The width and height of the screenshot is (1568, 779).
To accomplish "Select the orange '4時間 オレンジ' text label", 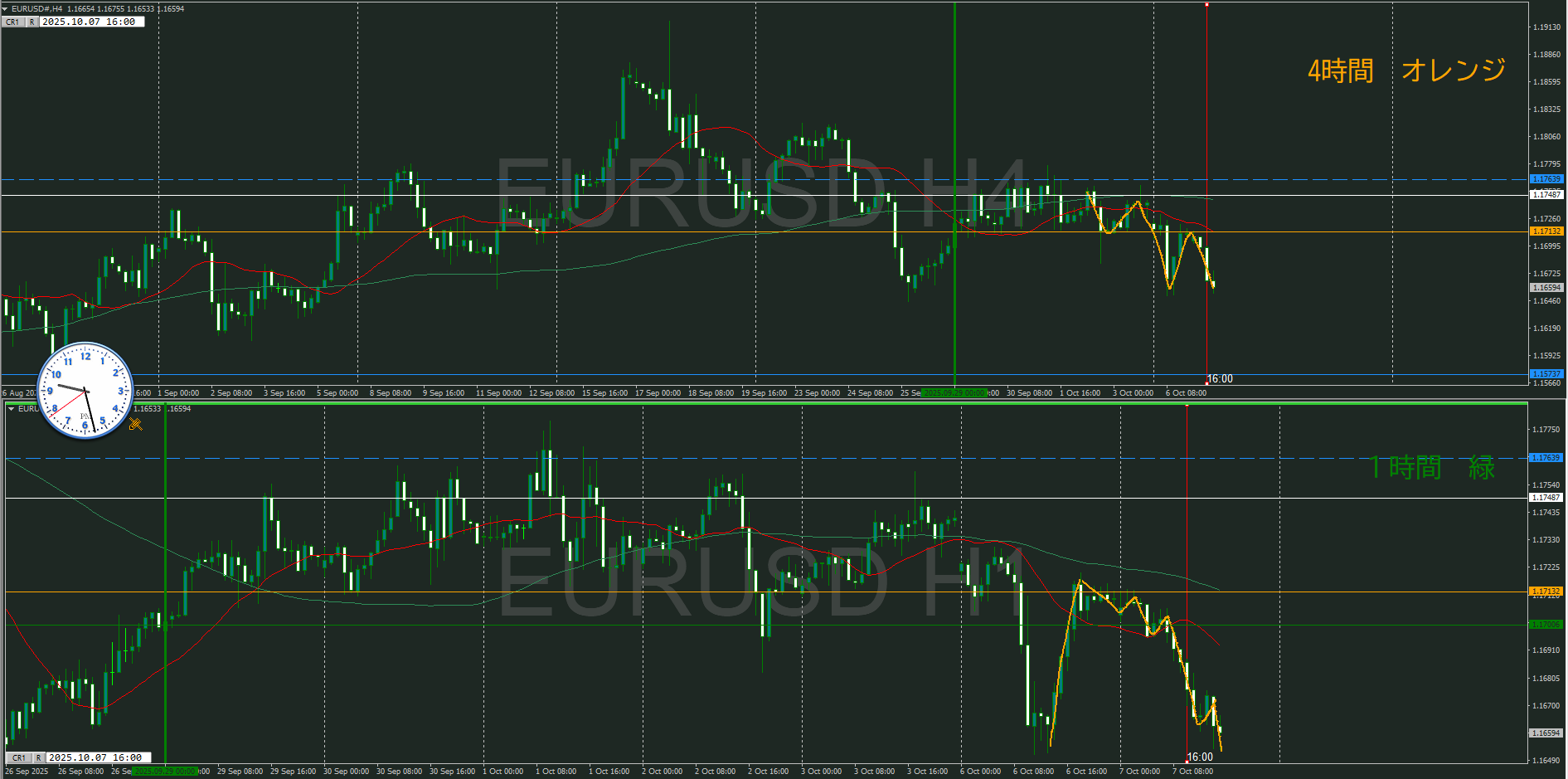I will click(x=1406, y=71).
